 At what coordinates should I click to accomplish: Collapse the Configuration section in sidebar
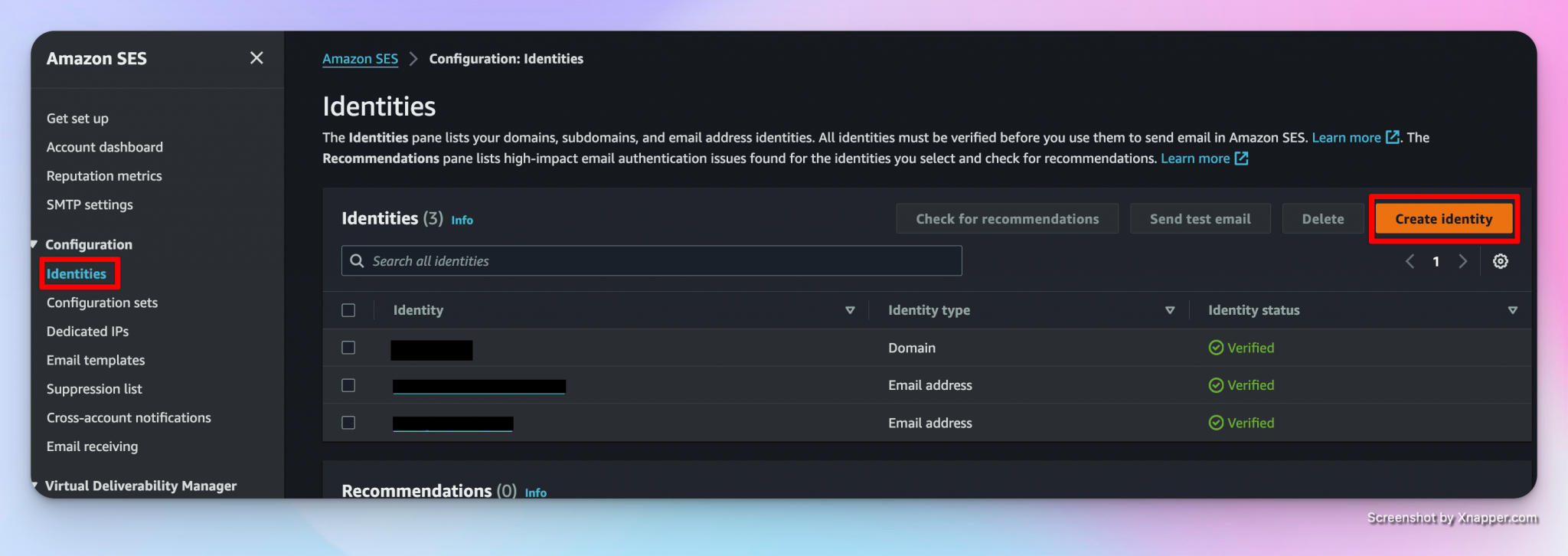(x=34, y=244)
